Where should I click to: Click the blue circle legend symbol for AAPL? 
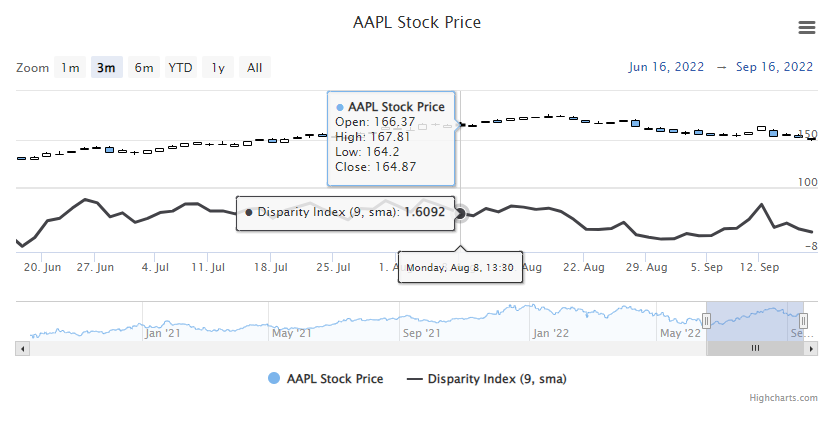(x=274, y=379)
